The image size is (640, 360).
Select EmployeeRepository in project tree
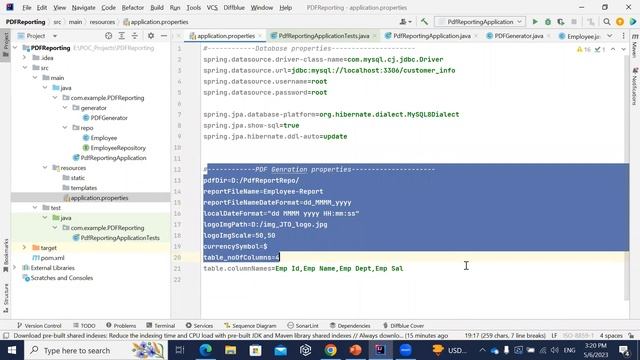click(118, 148)
